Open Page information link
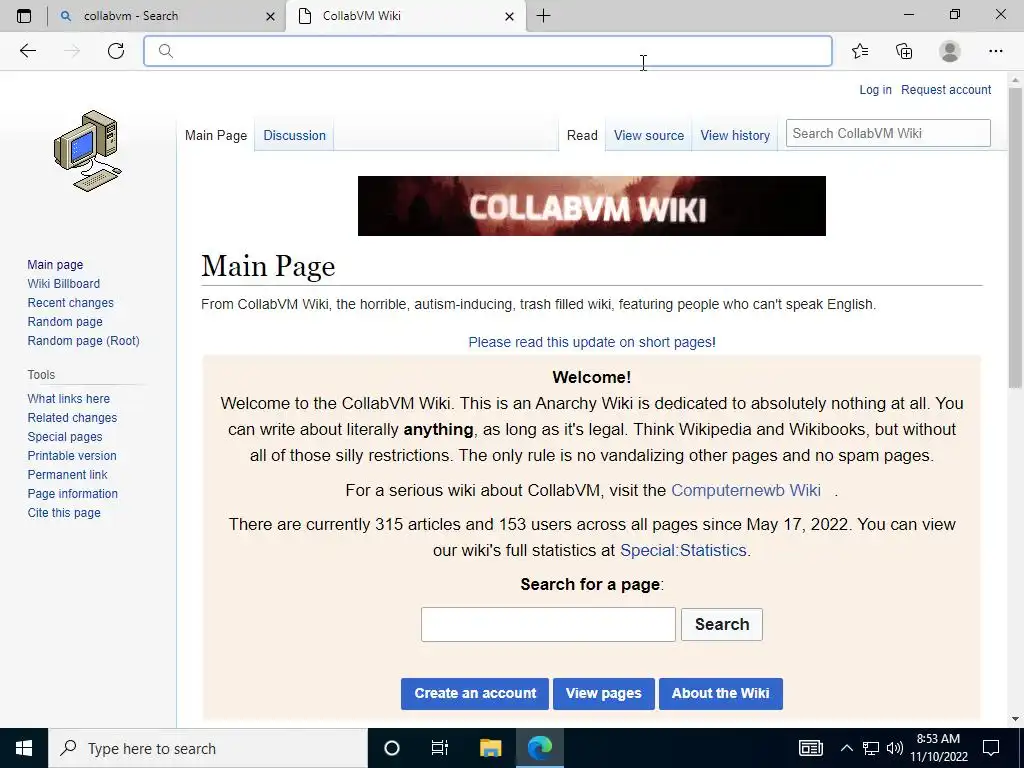1024x768 pixels. 72,493
